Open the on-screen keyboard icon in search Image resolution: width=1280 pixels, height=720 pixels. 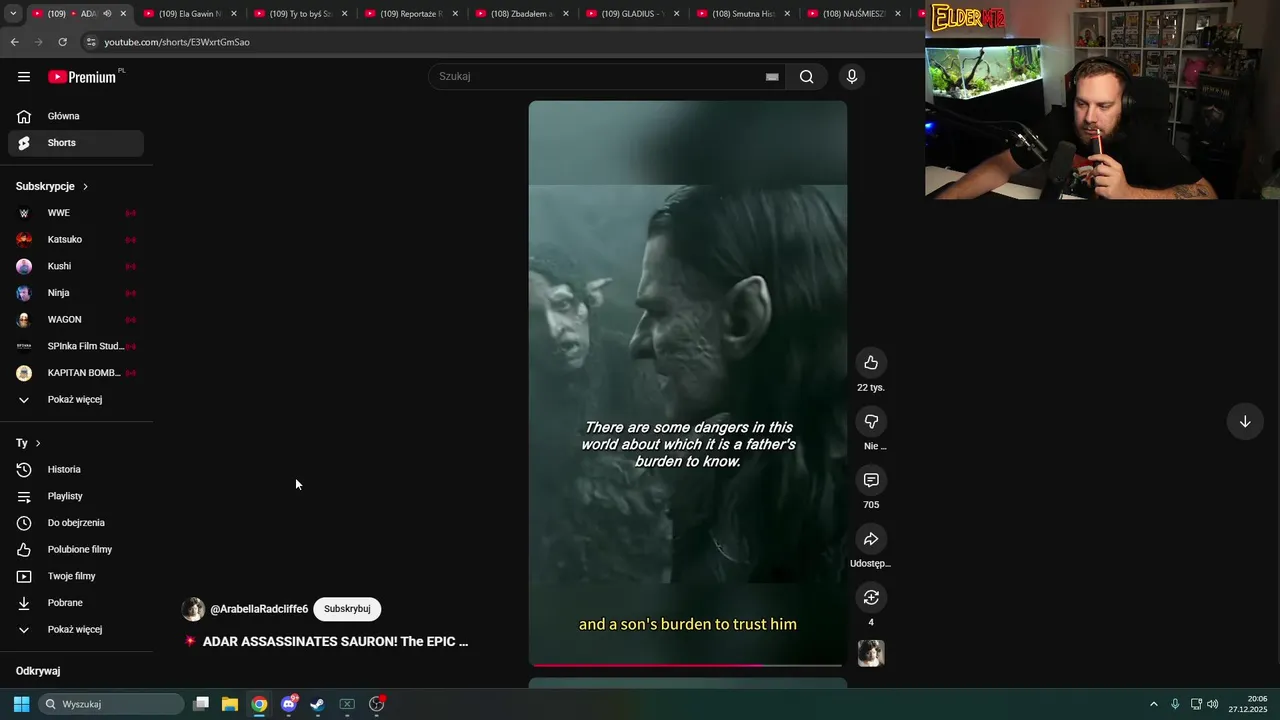(772, 77)
